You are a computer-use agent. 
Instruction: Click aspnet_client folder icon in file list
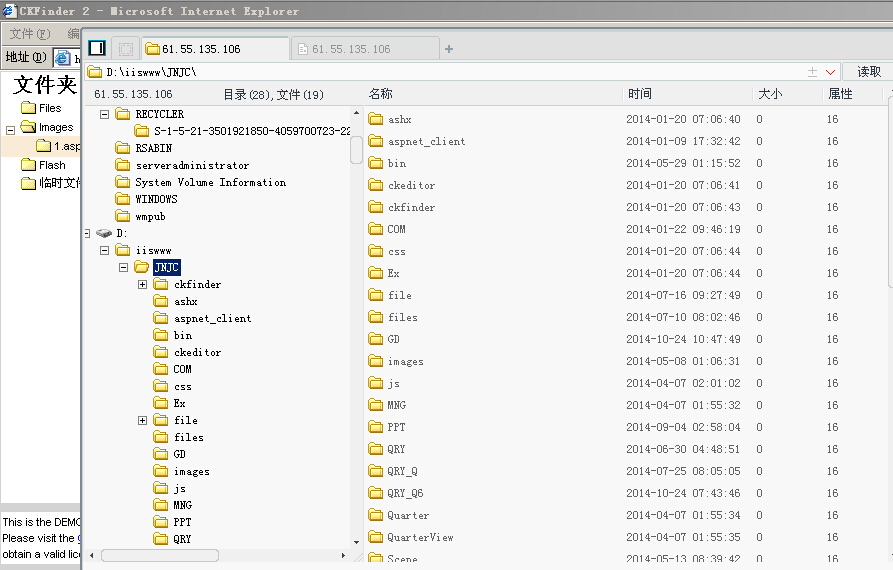pos(375,141)
